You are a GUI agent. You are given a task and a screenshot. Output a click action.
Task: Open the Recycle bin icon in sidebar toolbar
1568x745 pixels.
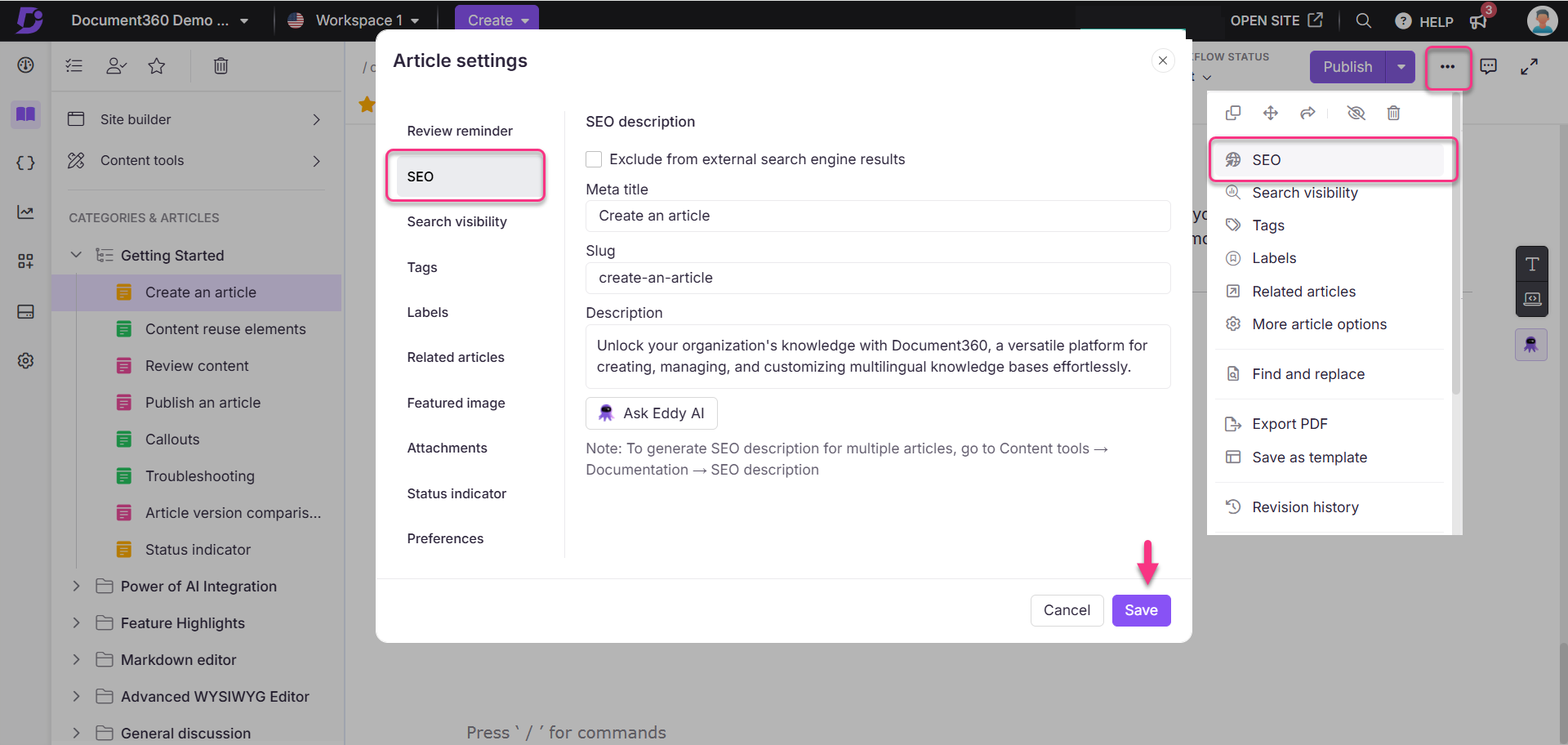pos(220,66)
